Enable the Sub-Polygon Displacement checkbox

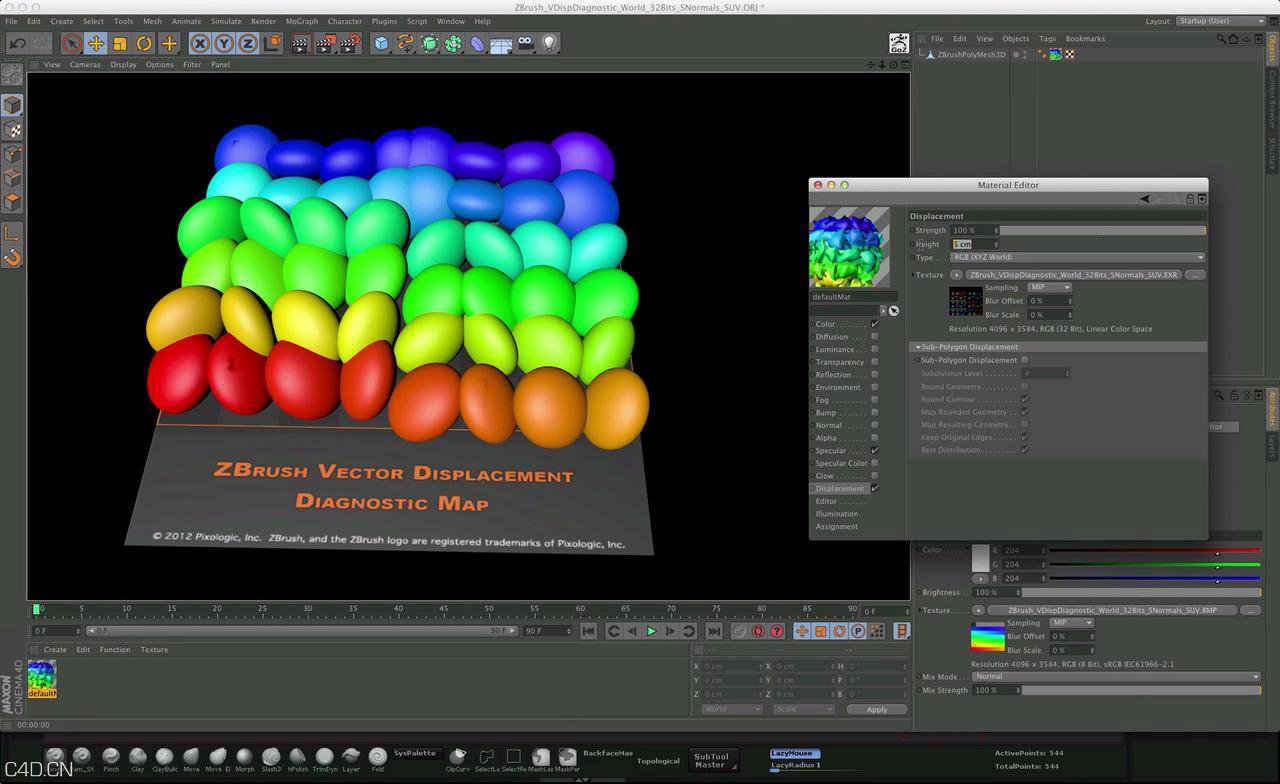pyautogui.click(x=1024, y=360)
